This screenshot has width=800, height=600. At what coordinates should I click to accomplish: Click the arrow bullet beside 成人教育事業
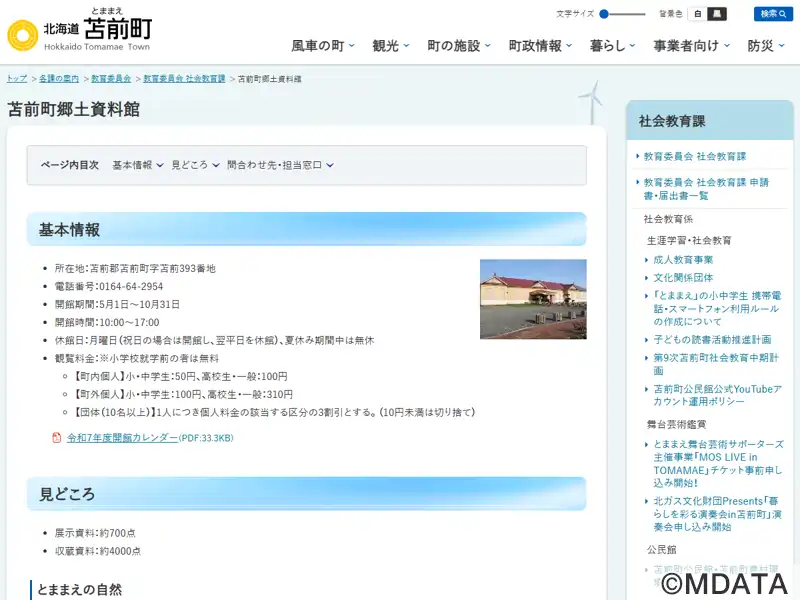(x=647, y=260)
